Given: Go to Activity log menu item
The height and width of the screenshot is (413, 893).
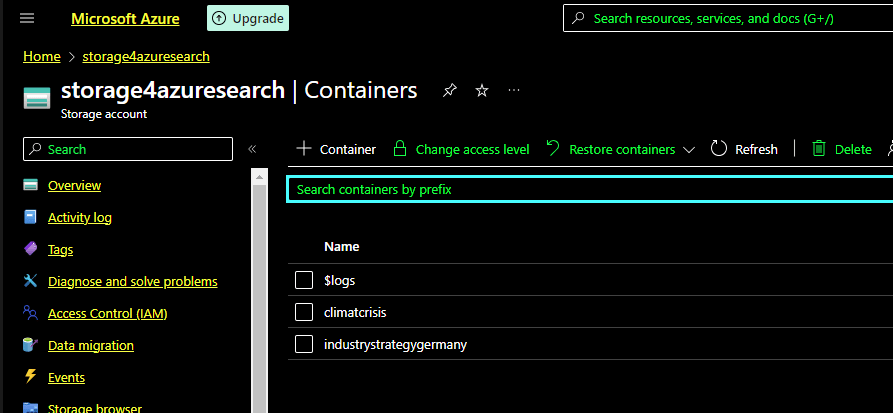Looking at the screenshot, I should 80,217.
